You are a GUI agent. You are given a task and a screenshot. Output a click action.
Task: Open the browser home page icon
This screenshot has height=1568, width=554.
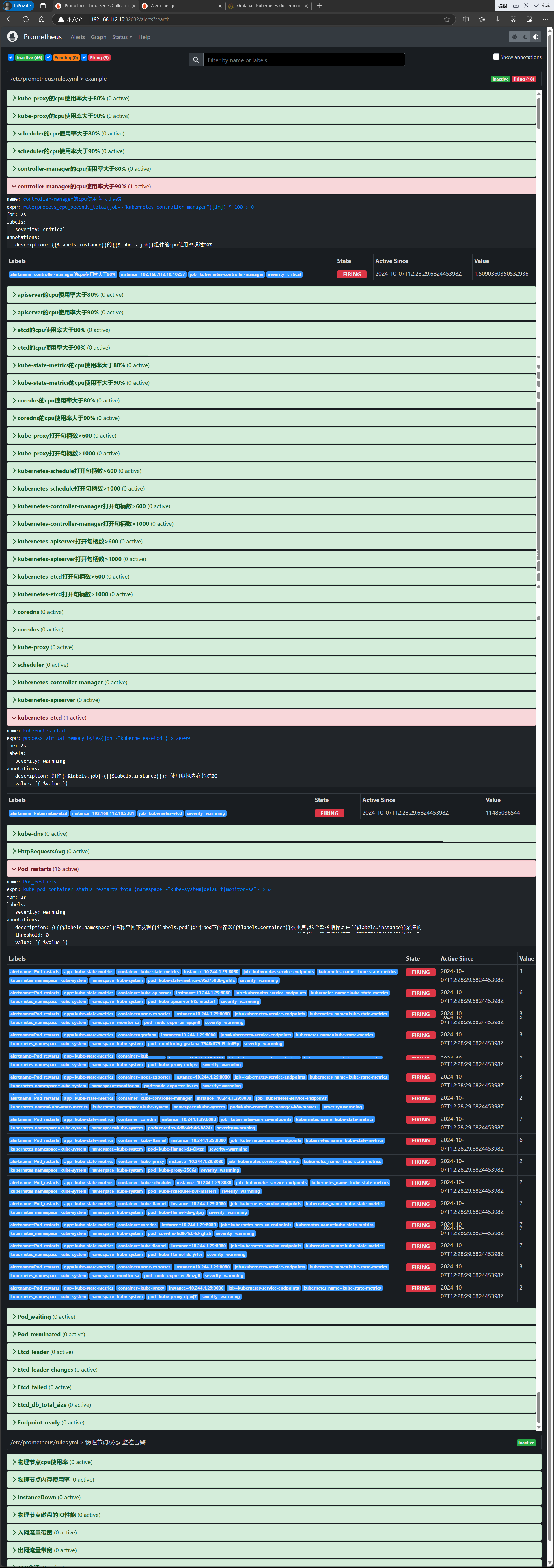(x=41, y=19)
